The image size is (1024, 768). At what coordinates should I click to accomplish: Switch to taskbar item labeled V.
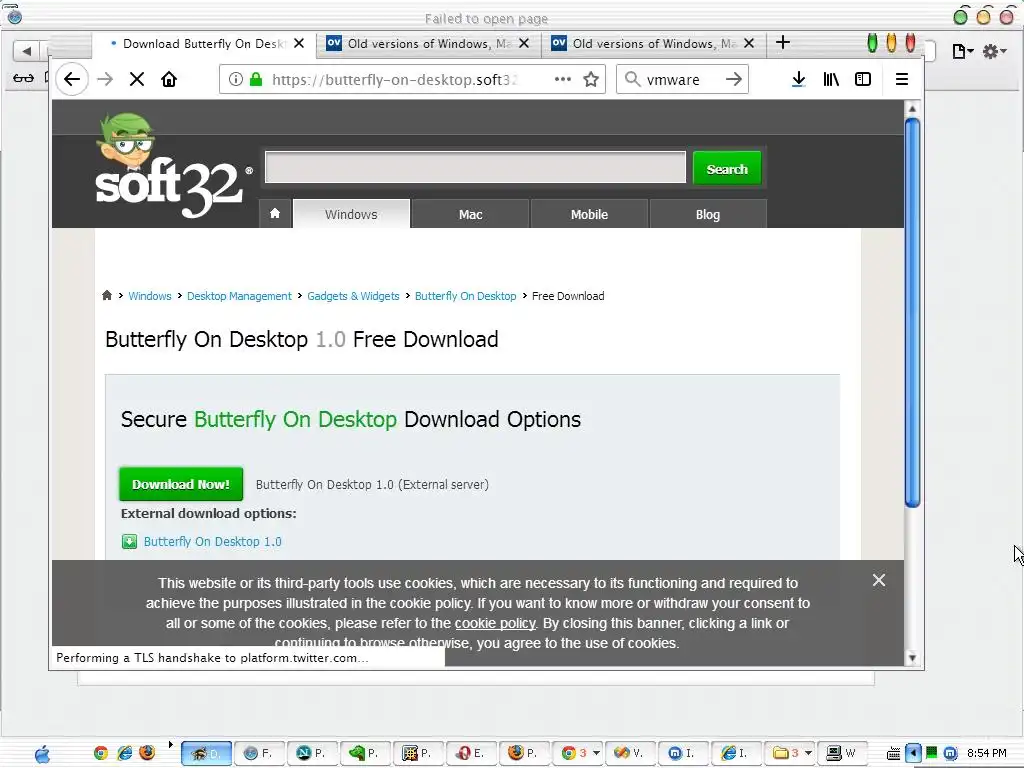pos(630,753)
